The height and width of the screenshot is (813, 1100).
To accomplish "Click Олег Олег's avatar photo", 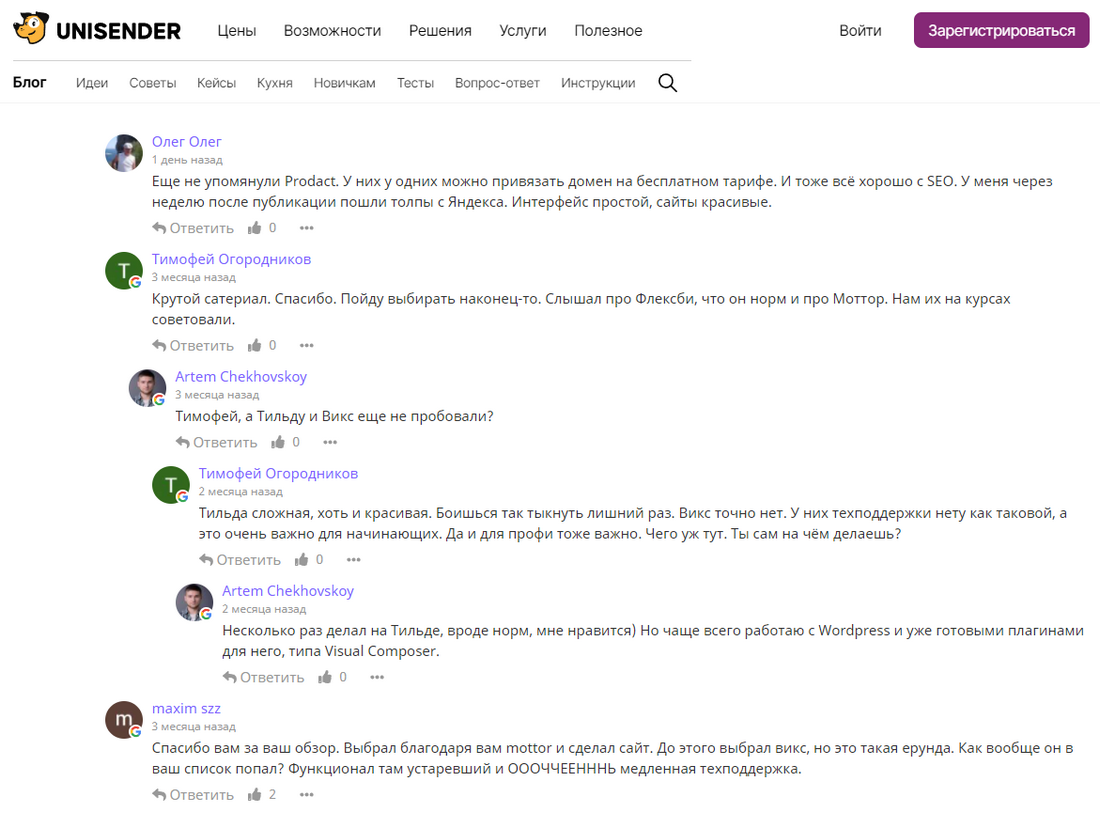I will pos(124,153).
